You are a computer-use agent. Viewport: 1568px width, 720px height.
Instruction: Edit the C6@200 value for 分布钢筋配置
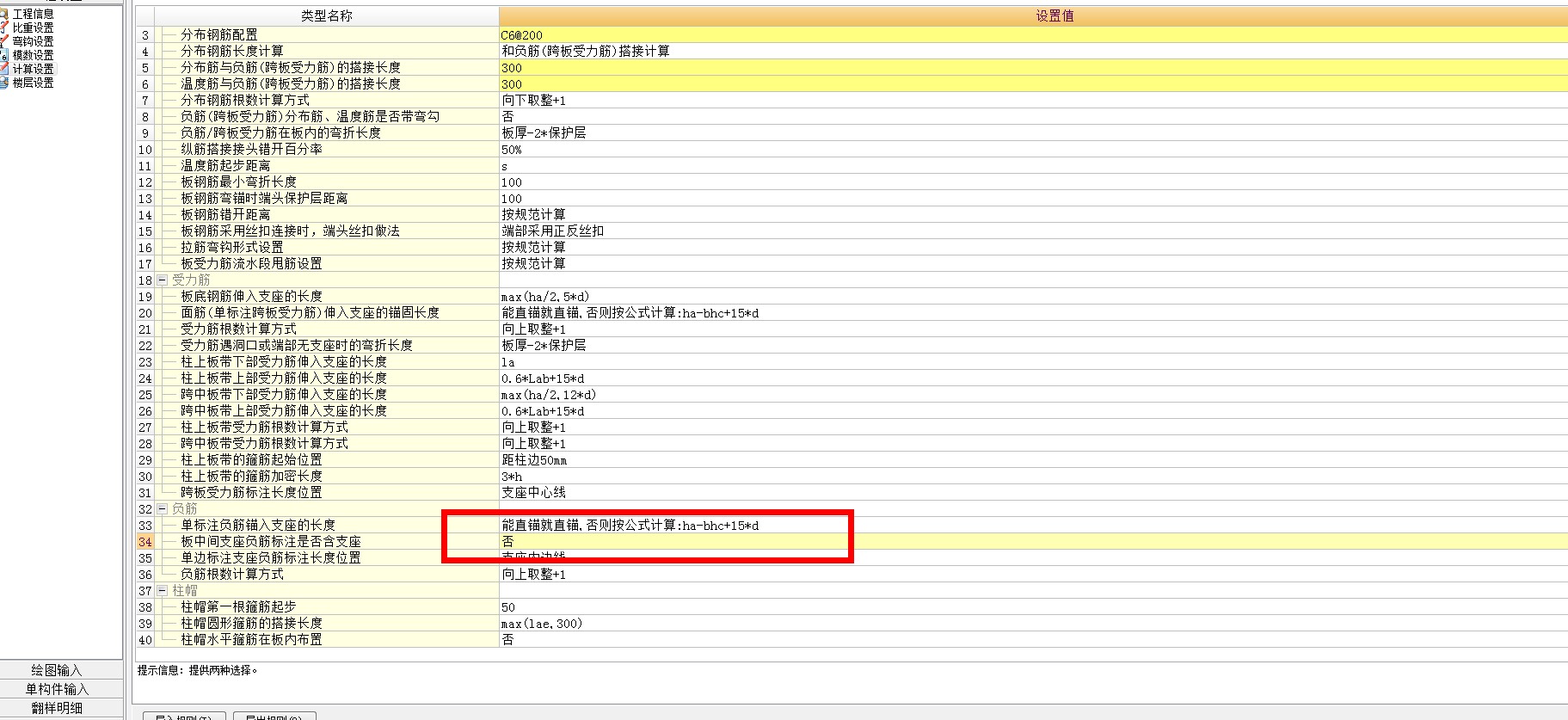[x=1033, y=35]
